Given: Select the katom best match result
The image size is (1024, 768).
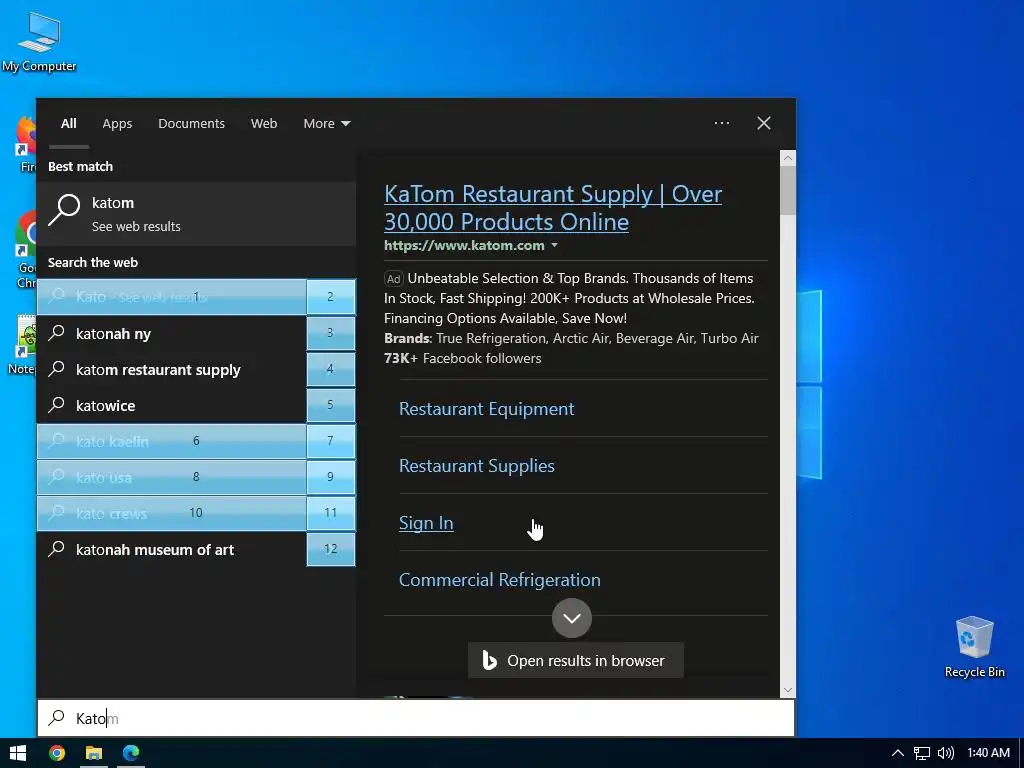Looking at the screenshot, I should tap(197, 214).
